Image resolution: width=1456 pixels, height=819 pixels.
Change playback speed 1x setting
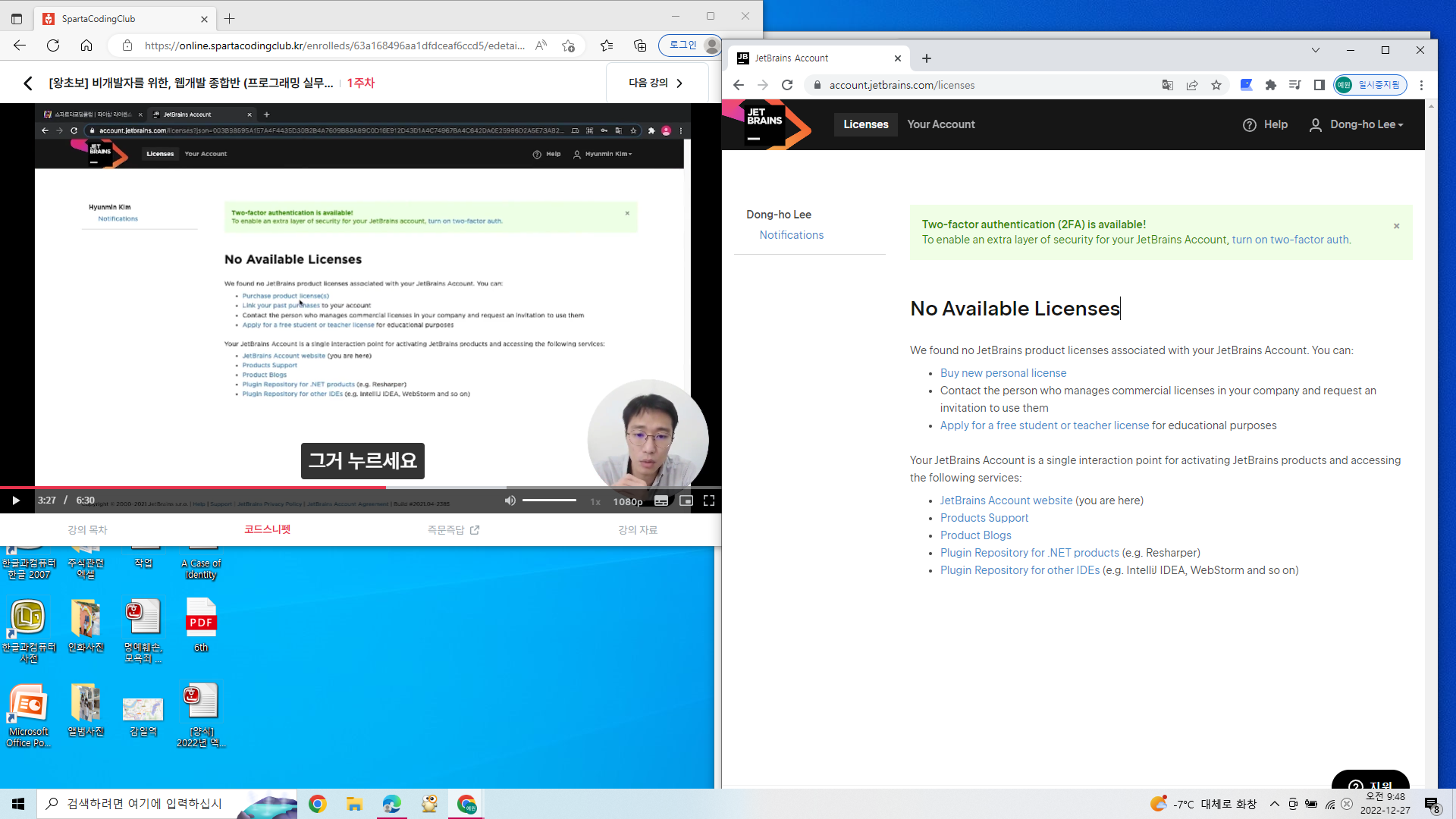click(x=595, y=501)
